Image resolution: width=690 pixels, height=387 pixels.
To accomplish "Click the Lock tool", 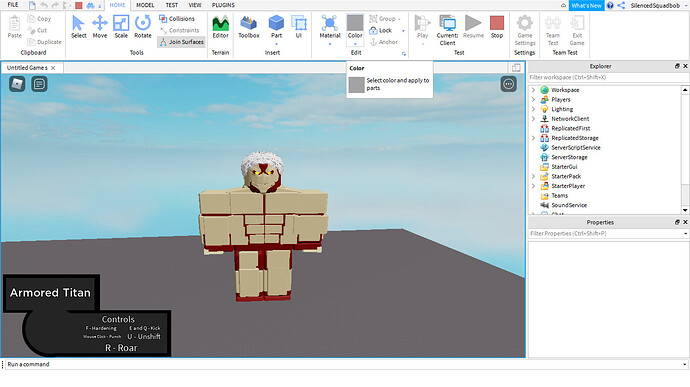I will coord(381,30).
